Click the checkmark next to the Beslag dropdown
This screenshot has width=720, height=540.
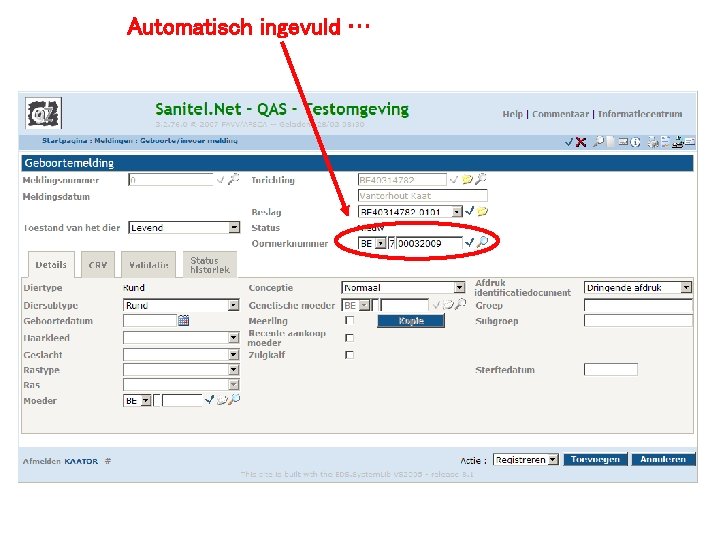(469, 211)
